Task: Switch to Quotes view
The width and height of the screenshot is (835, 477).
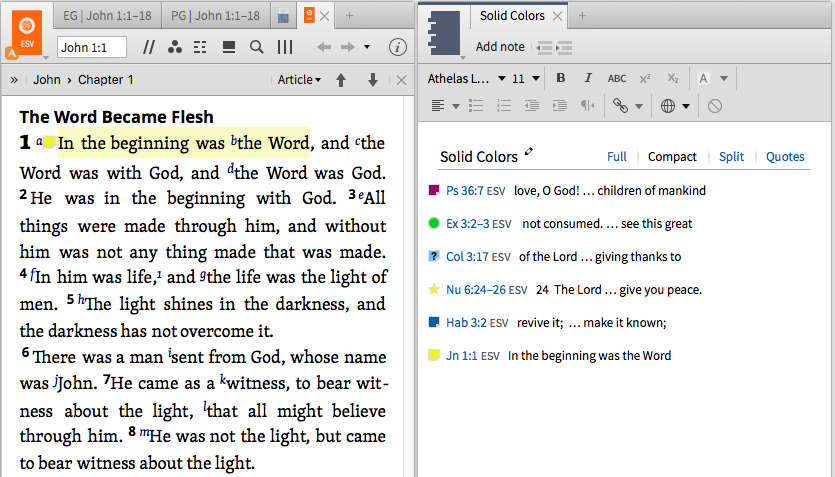Action: [x=785, y=157]
